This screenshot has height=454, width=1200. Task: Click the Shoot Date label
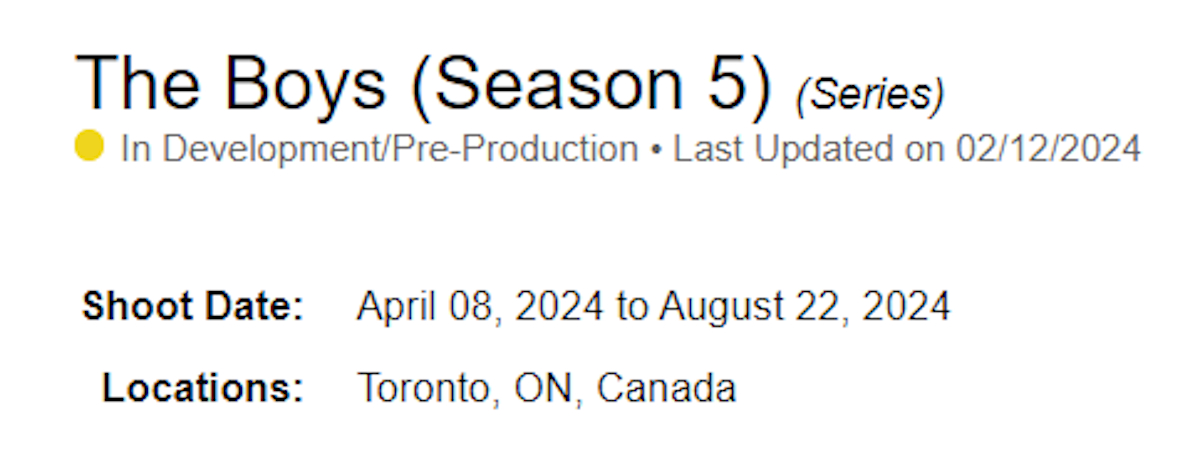[x=193, y=307]
